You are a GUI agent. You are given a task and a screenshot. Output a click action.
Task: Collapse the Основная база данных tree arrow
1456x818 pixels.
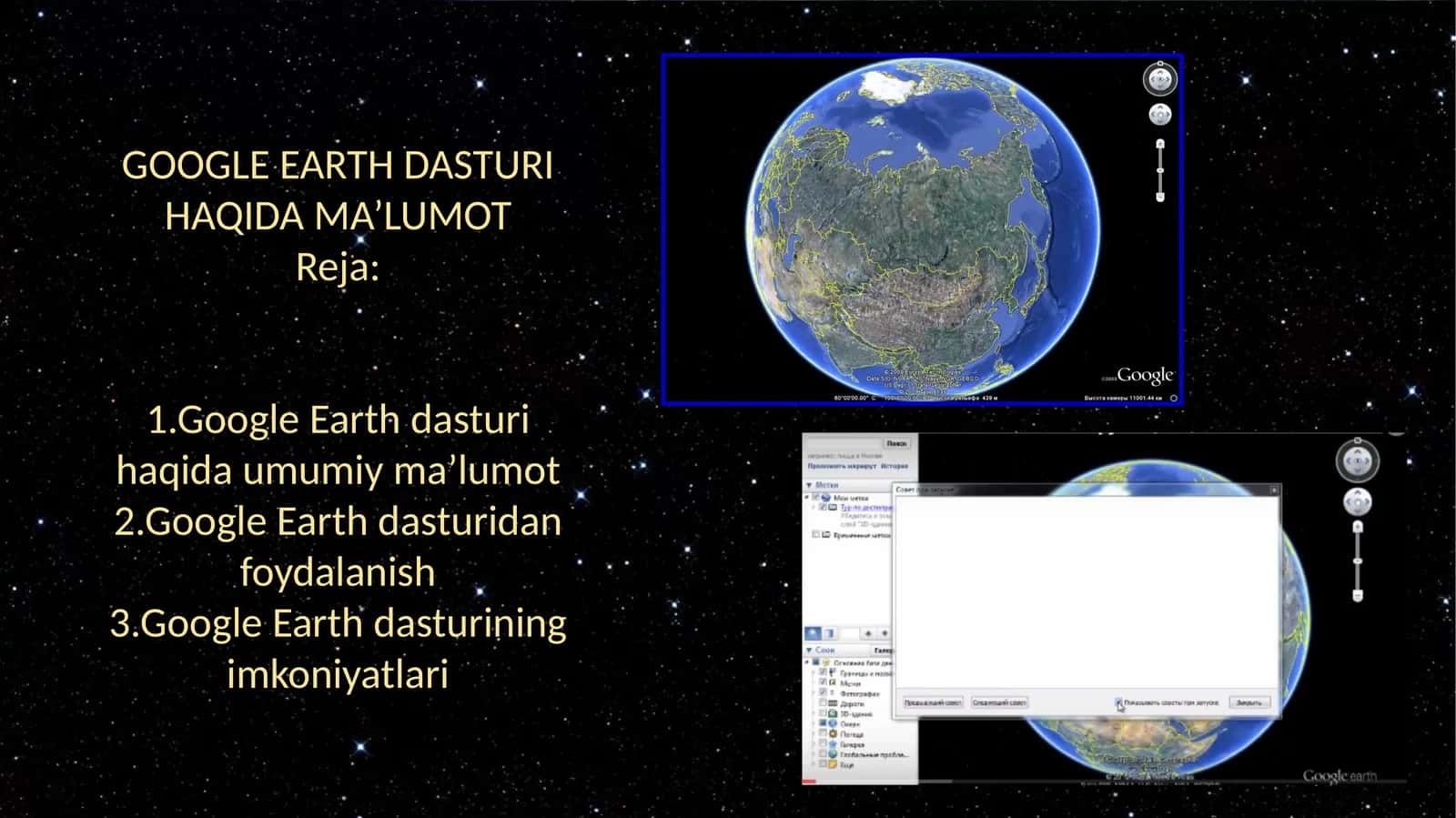click(x=807, y=662)
